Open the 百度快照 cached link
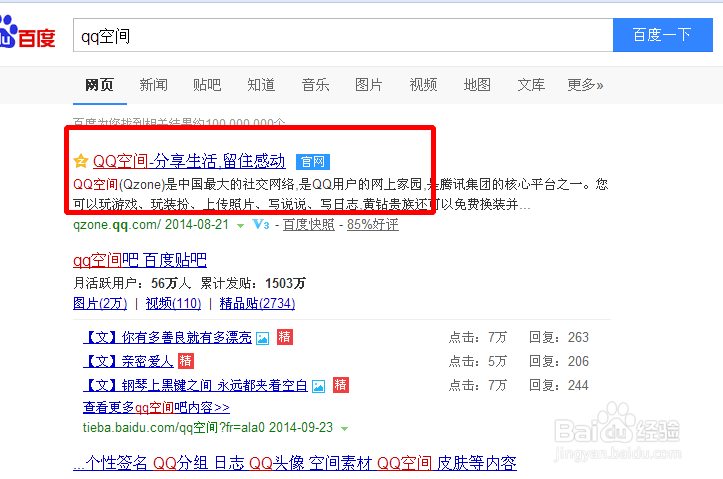The height and width of the screenshot is (479, 723). click(308, 225)
